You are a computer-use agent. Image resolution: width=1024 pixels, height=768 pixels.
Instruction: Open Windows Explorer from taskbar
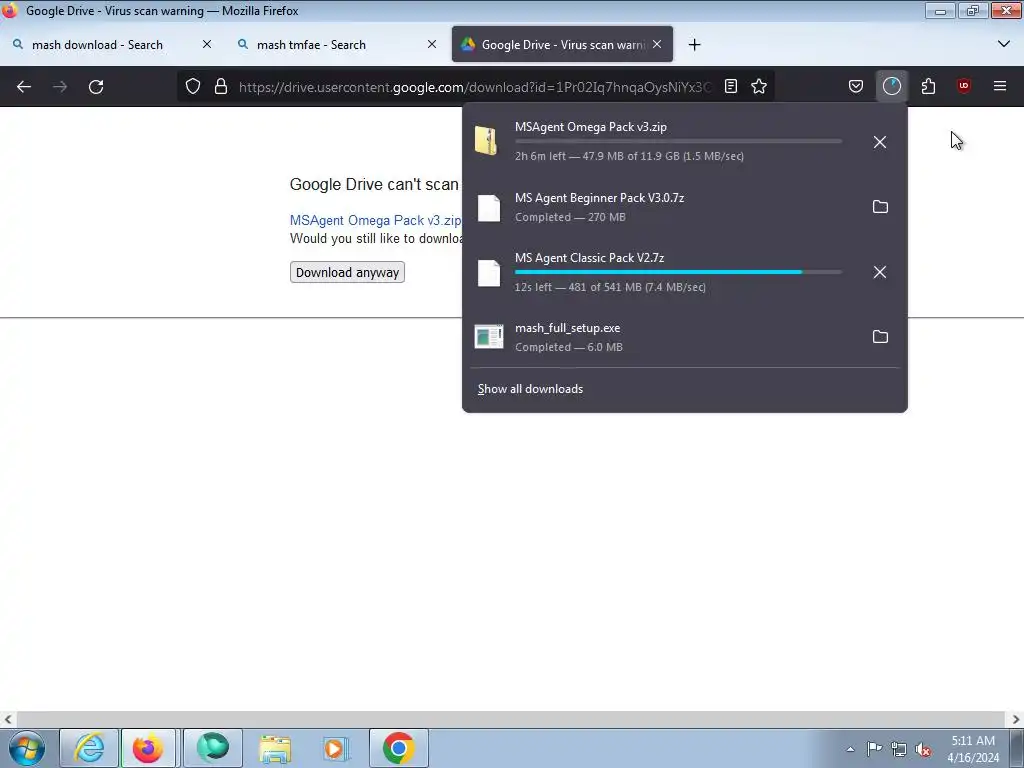click(275, 748)
